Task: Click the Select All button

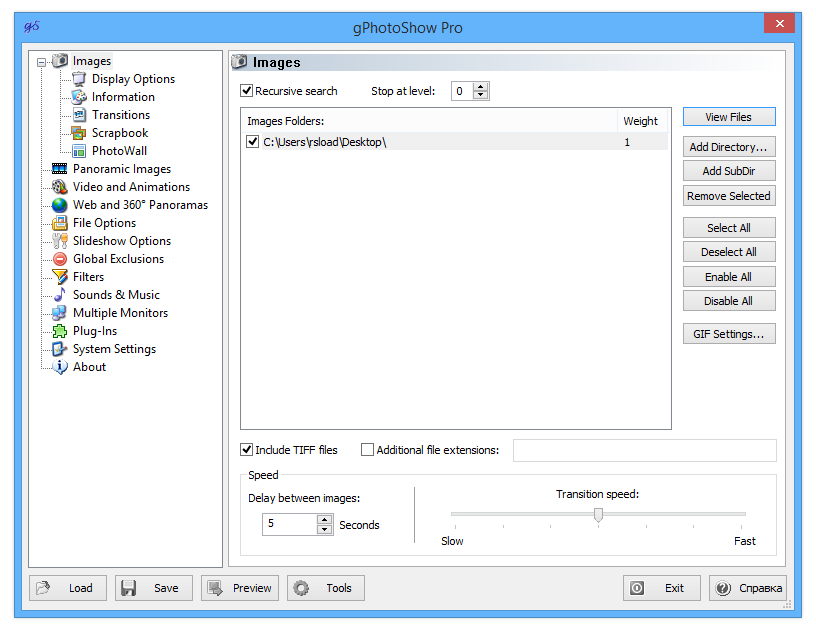Action: pos(729,228)
